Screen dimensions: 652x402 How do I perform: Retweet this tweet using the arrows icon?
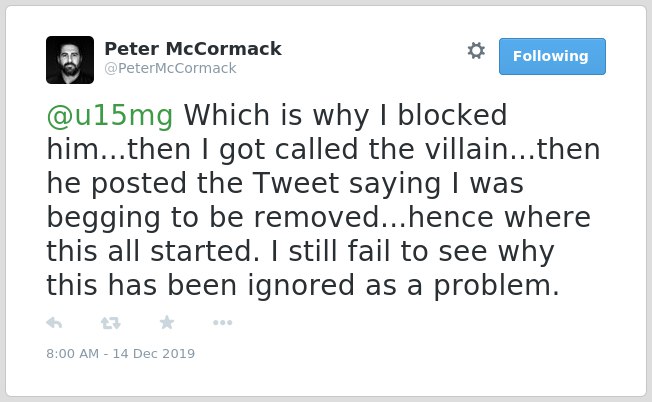pos(111,323)
